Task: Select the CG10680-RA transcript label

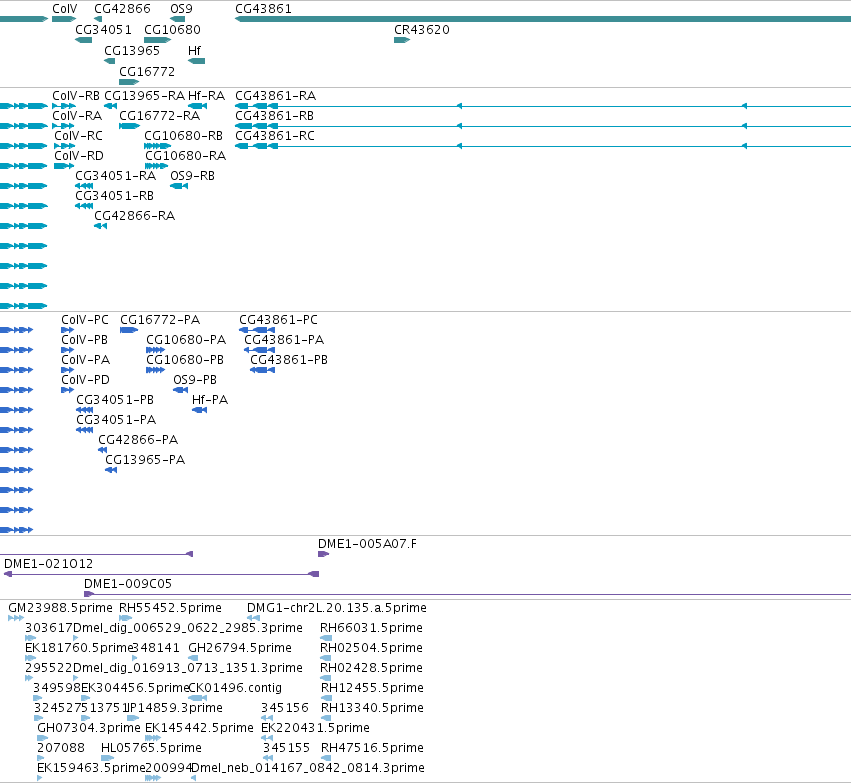Action: tap(185, 156)
